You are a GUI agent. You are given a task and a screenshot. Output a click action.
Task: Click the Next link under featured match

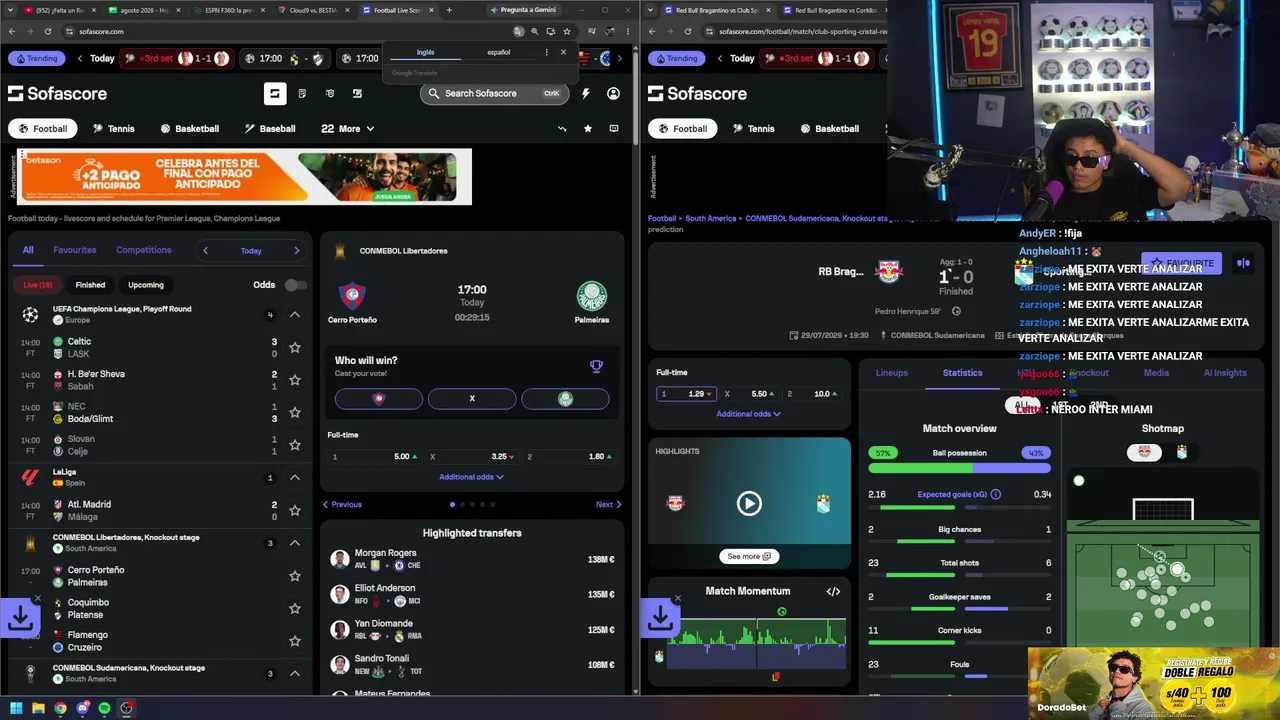click(x=609, y=504)
